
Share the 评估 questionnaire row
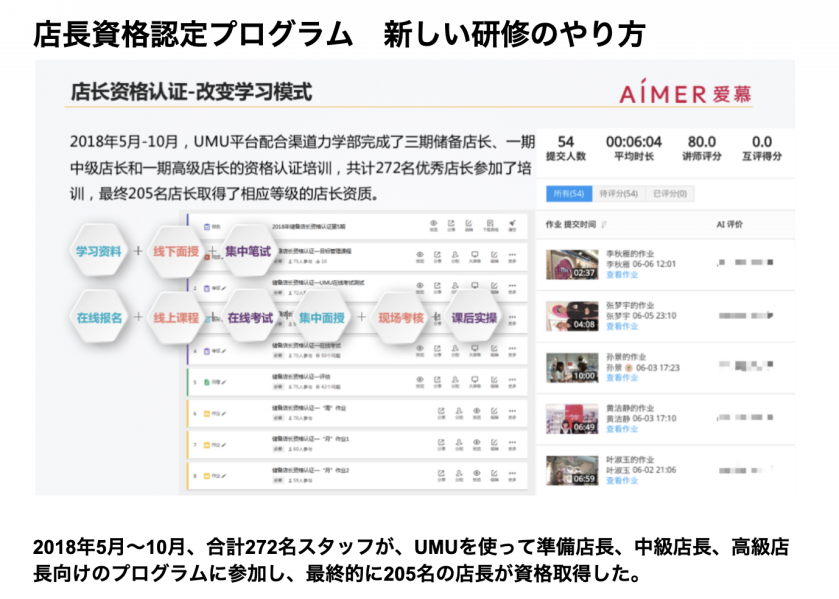(x=437, y=380)
